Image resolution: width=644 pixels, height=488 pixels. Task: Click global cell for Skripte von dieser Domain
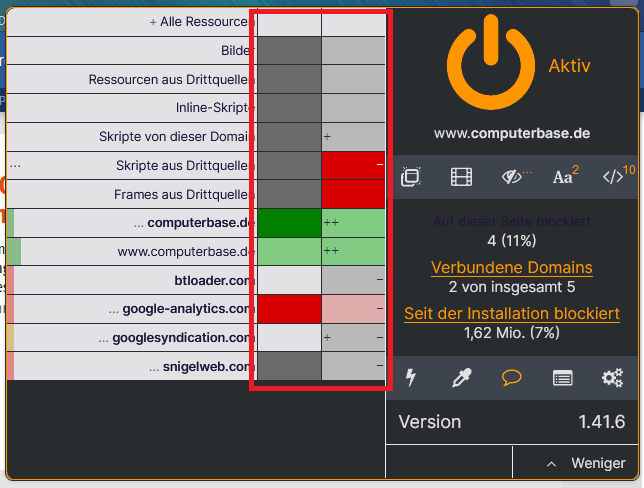(289, 136)
